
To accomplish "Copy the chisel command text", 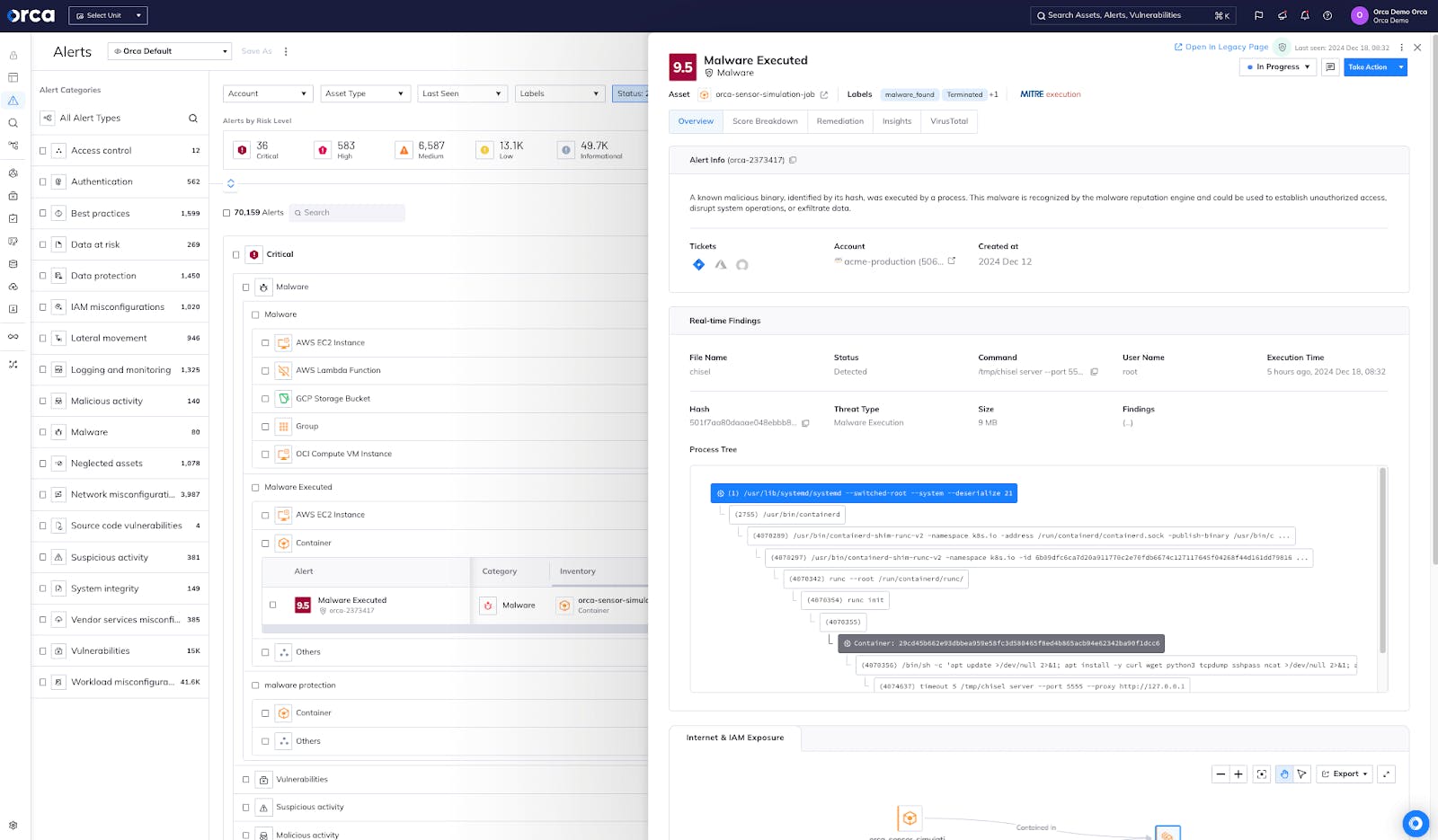I will pos(1094,372).
